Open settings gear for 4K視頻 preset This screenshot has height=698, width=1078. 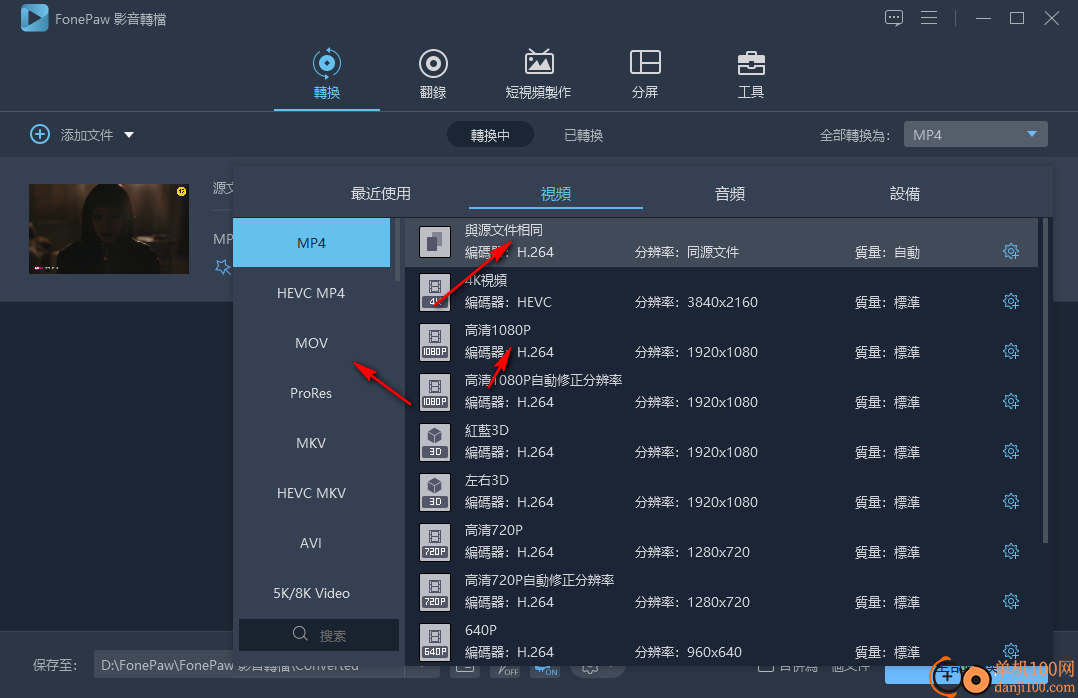click(x=1011, y=301)
